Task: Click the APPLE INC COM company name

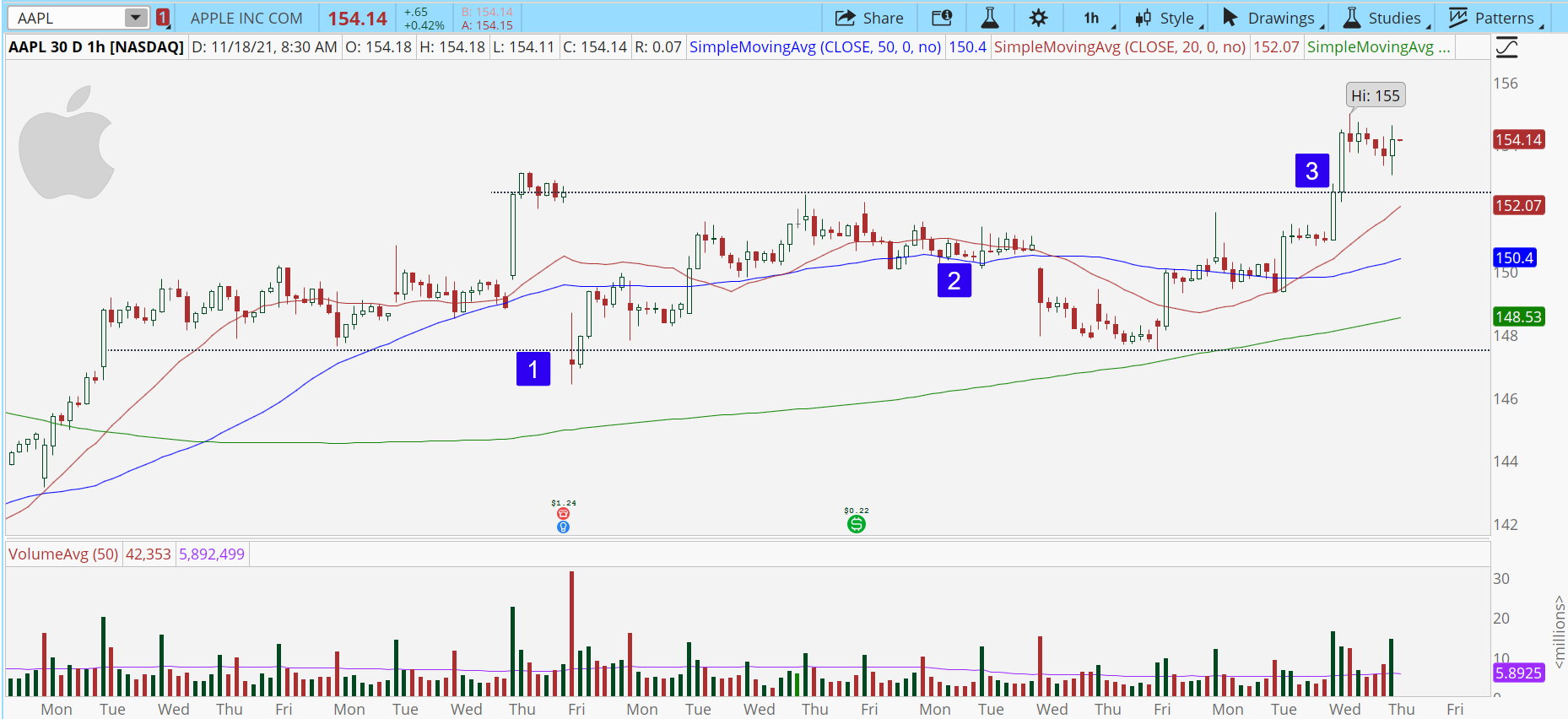Action: coord(246,19)
